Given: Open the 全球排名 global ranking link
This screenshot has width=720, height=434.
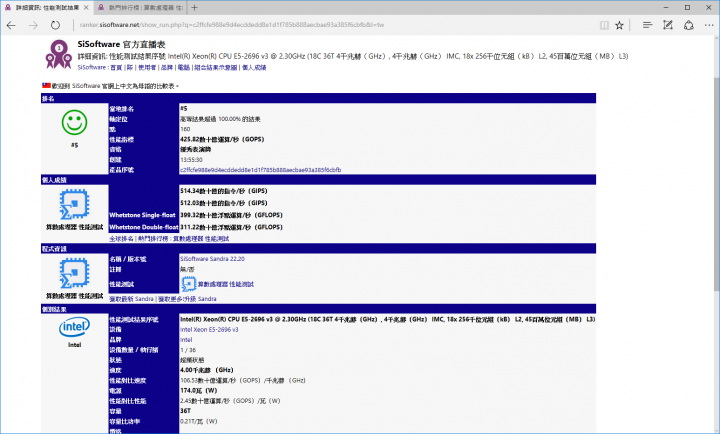Looking at the screenshot, I should coord(121,239).
